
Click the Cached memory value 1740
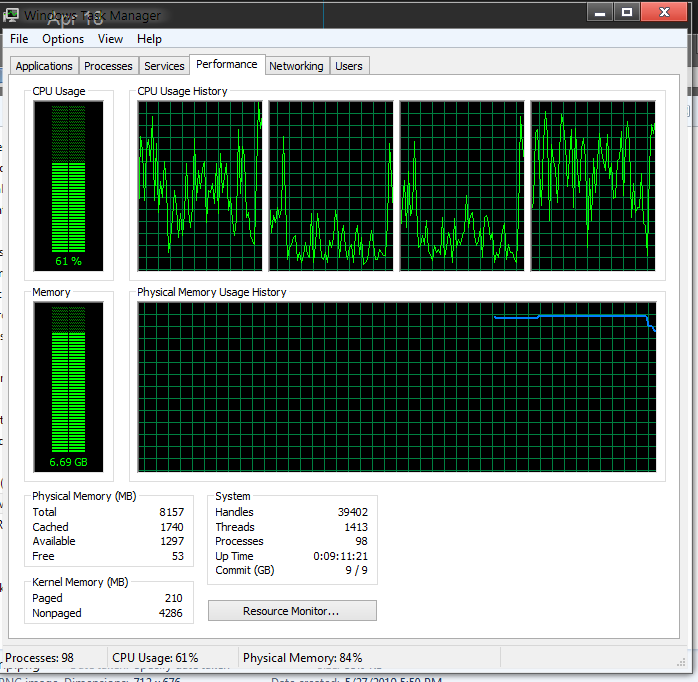172,527
